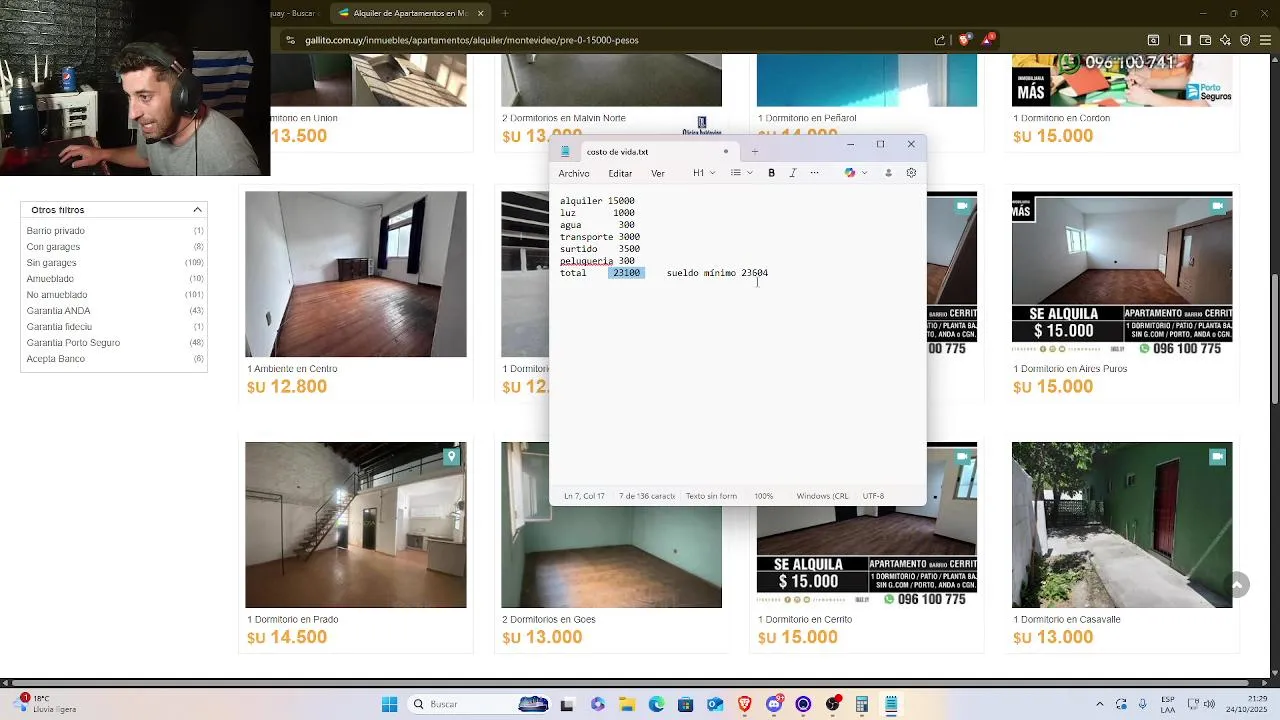
Task: Open the 1 Dormitorio en Prado listing photo
Action: pos(356,525)
